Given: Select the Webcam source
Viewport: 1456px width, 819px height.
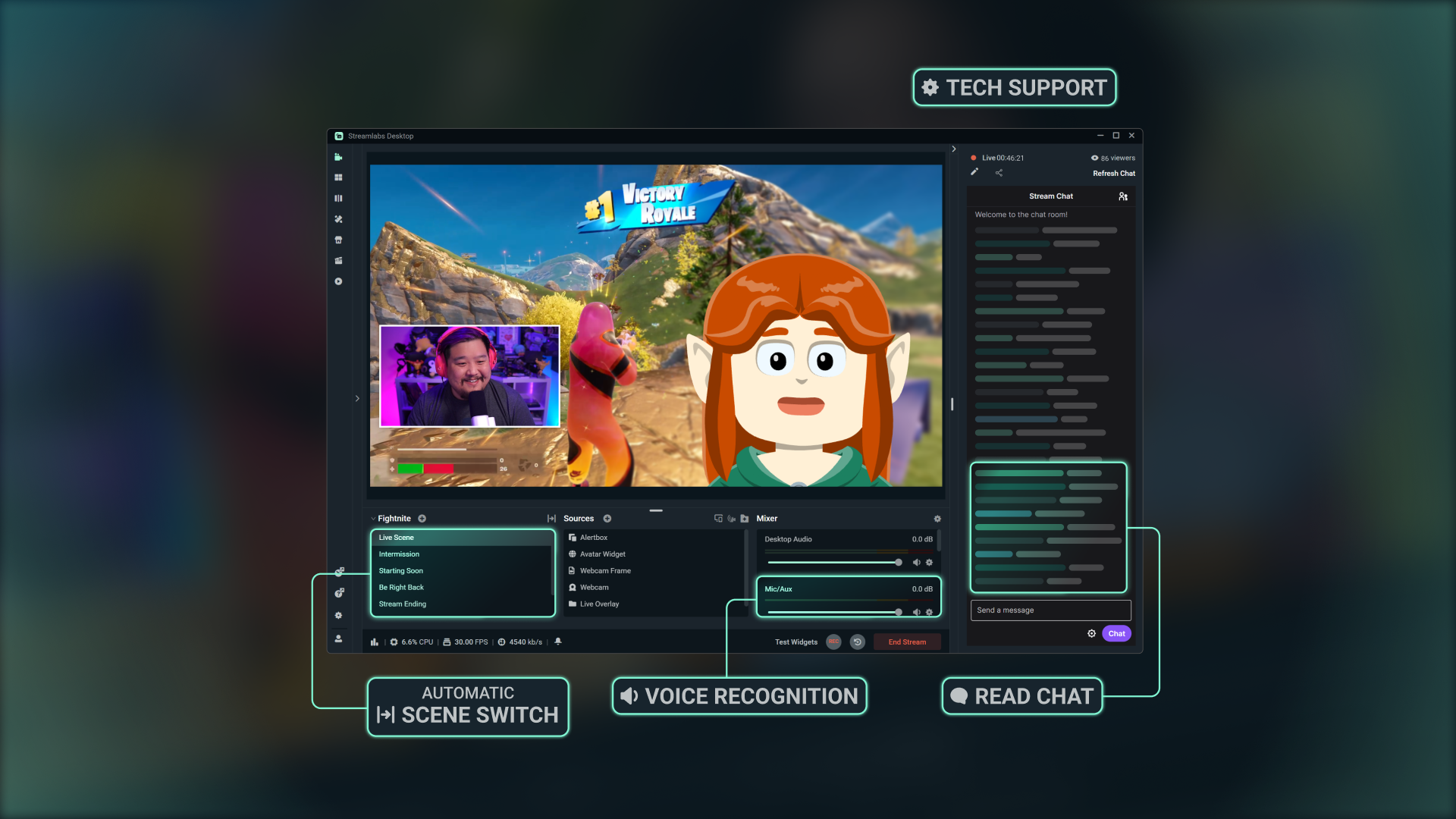Looking at the screenshot, I should coord(654,588).
